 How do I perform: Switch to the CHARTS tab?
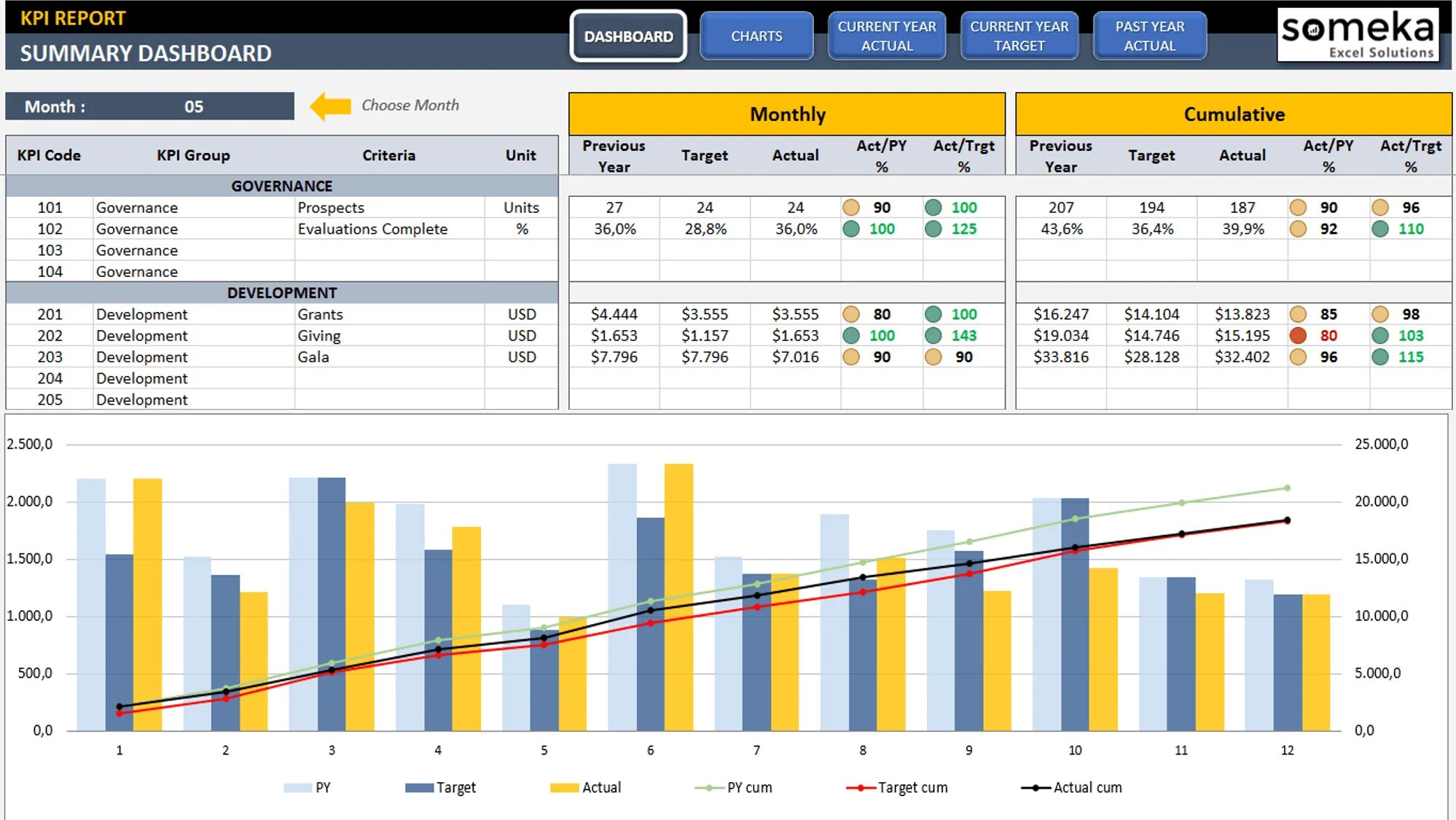pos(756,35)
